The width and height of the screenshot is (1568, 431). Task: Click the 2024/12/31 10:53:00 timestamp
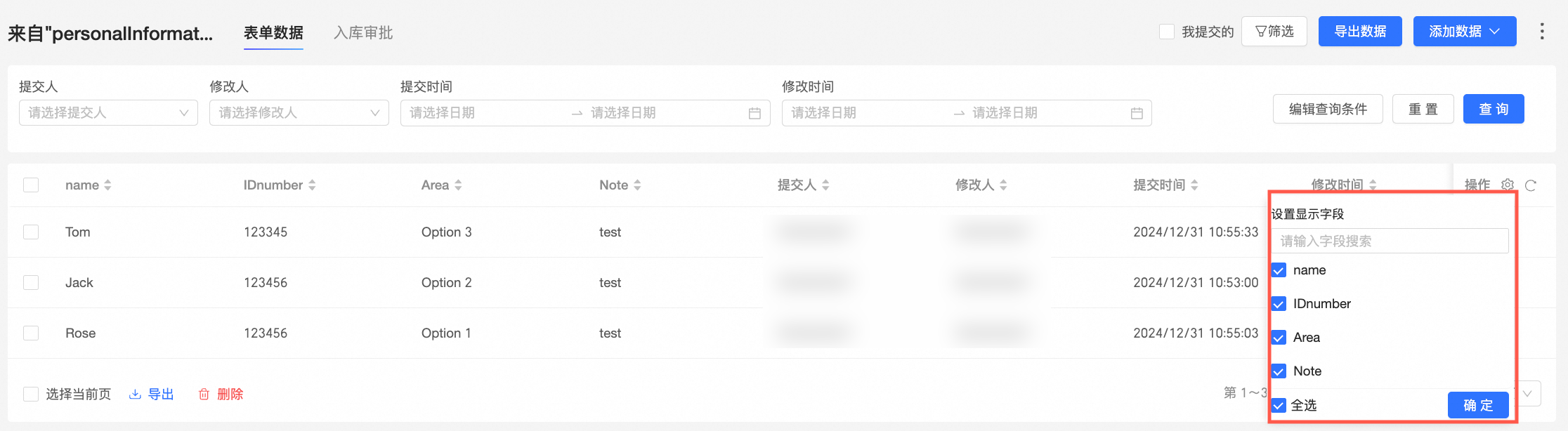tap(1196, 283)
